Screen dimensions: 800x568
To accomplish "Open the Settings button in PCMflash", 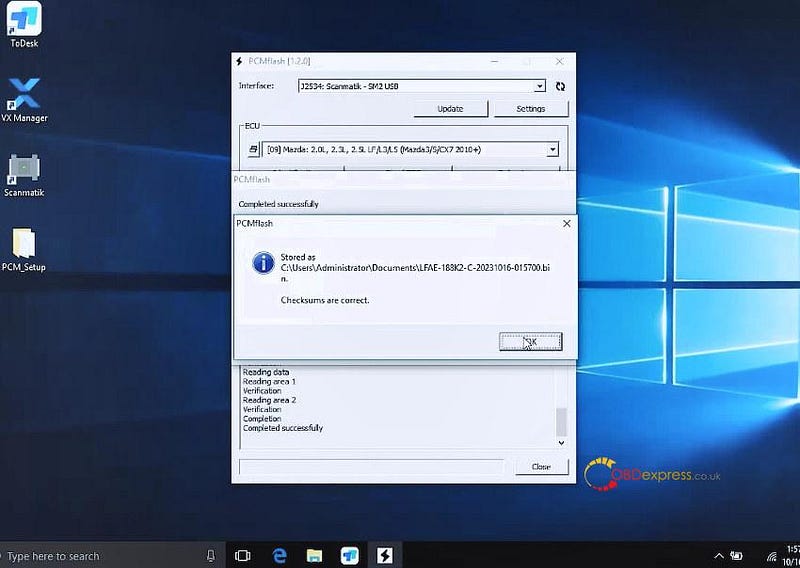I will coord(531,109).
